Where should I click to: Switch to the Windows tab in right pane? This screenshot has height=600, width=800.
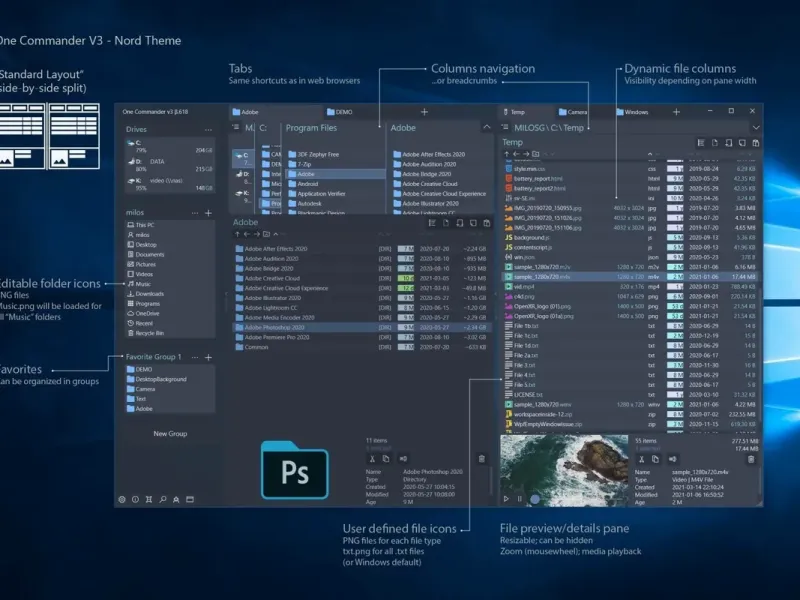[x=637, y=112]
